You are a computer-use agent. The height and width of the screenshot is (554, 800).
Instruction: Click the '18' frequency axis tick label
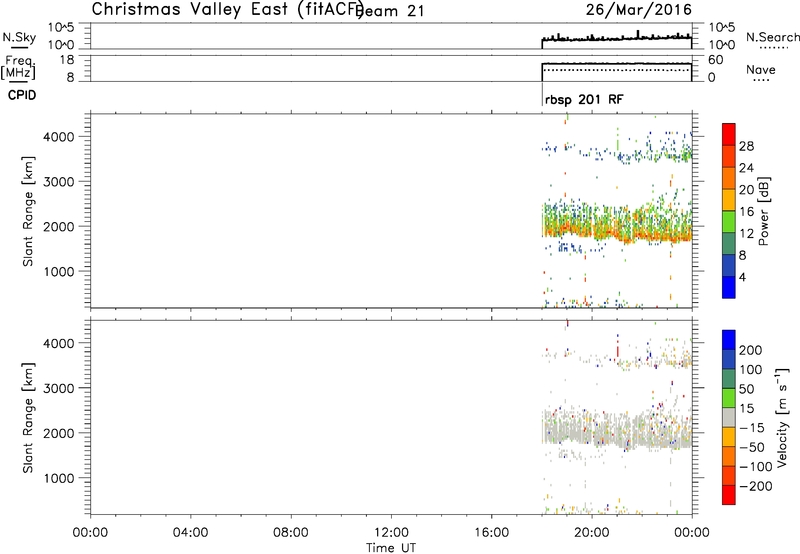click(x=67, y=60)
